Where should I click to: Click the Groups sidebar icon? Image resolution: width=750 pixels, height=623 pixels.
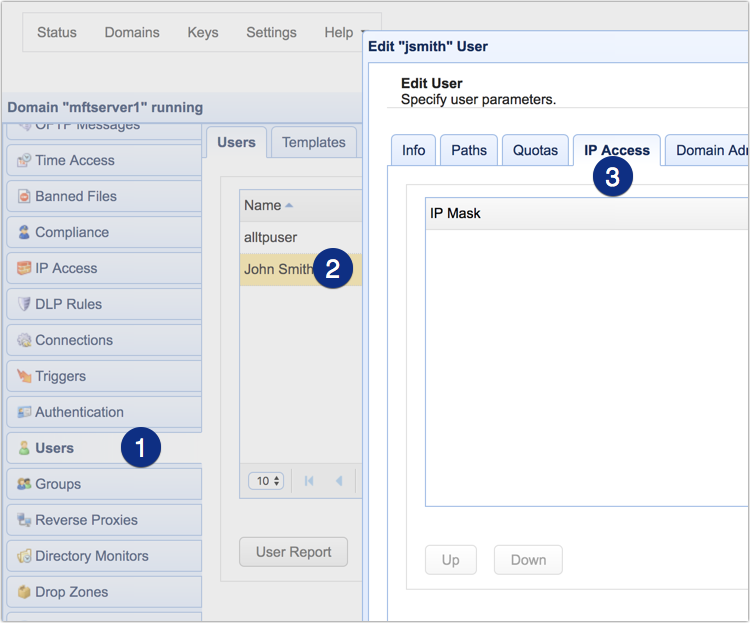coord(24,485)
